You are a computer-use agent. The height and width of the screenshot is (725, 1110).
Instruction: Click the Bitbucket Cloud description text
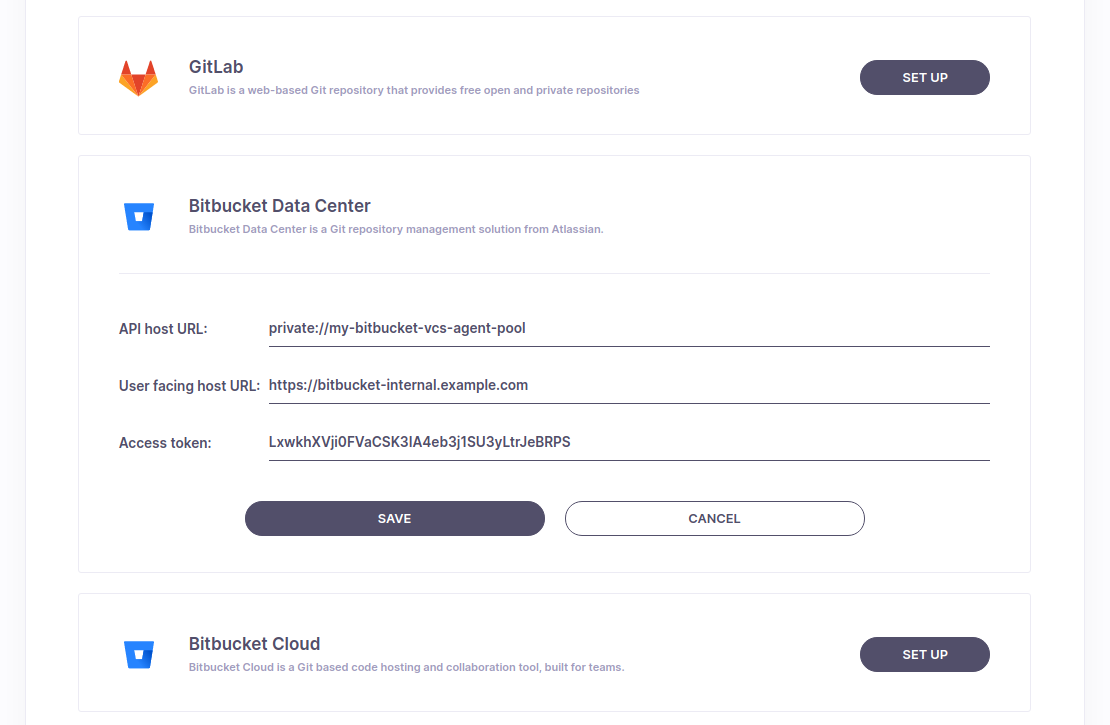[406, 667]
